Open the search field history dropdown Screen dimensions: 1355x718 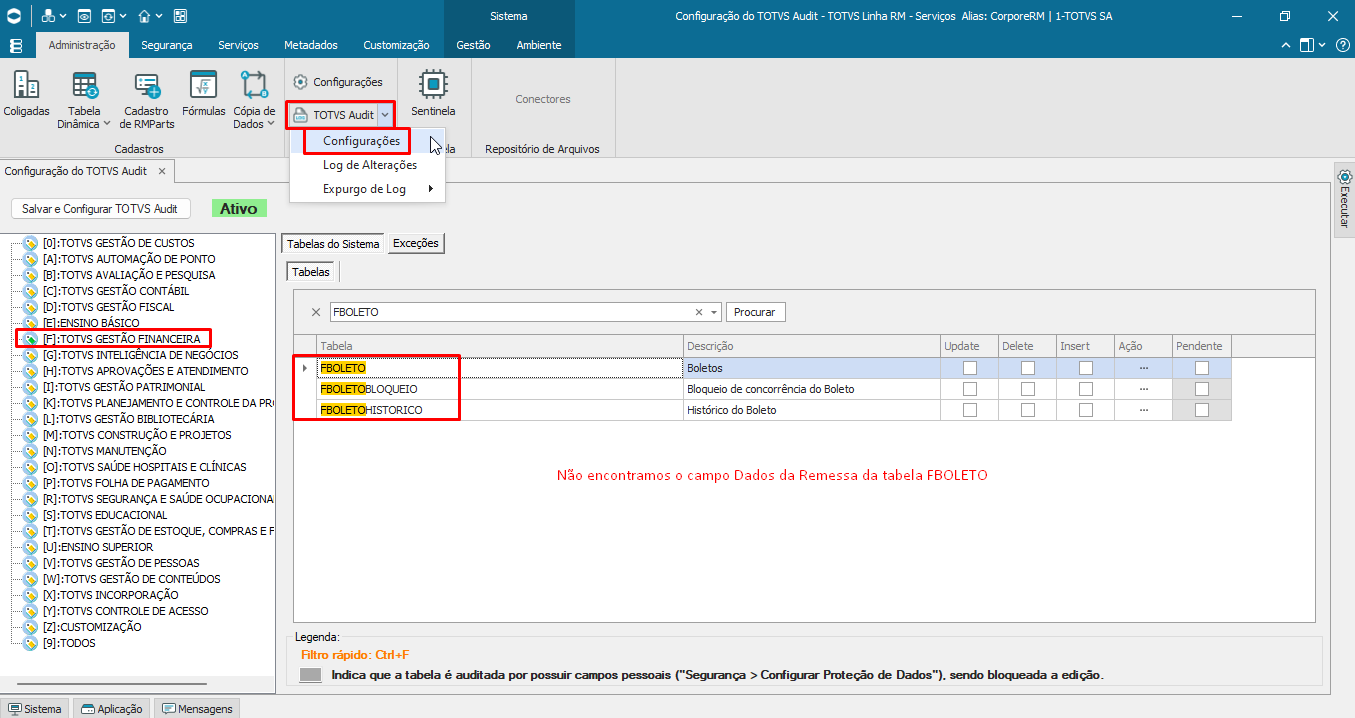pyautogui.click(x=714, y=312)
